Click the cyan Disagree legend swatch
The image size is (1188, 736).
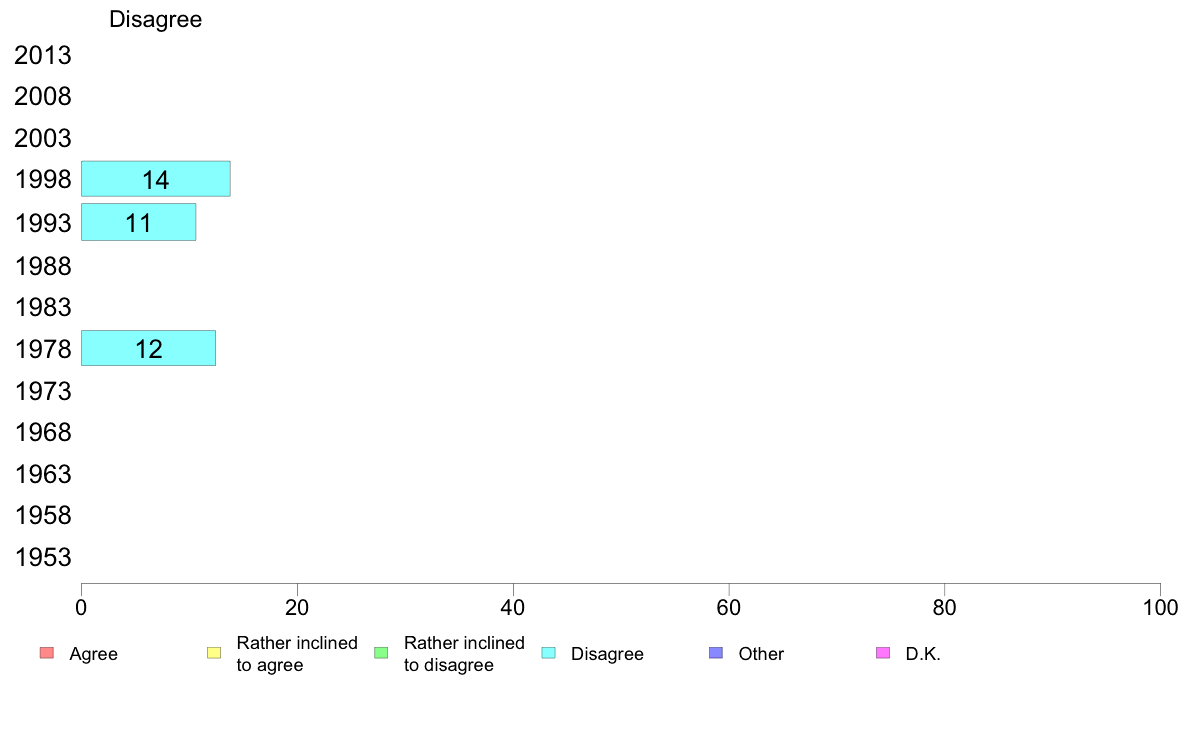[549, 653]
